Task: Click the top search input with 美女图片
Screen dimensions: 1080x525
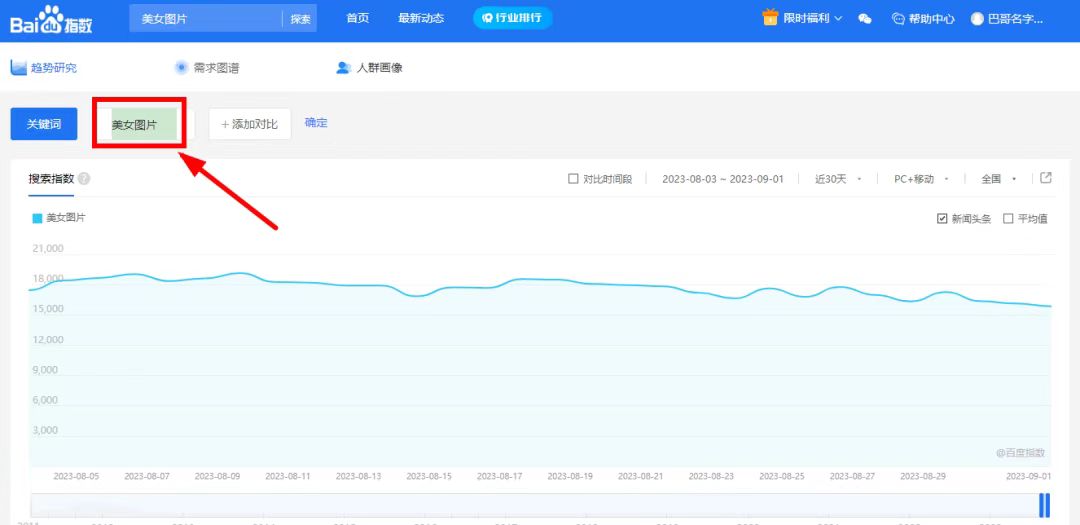Action: pos(205,19)
